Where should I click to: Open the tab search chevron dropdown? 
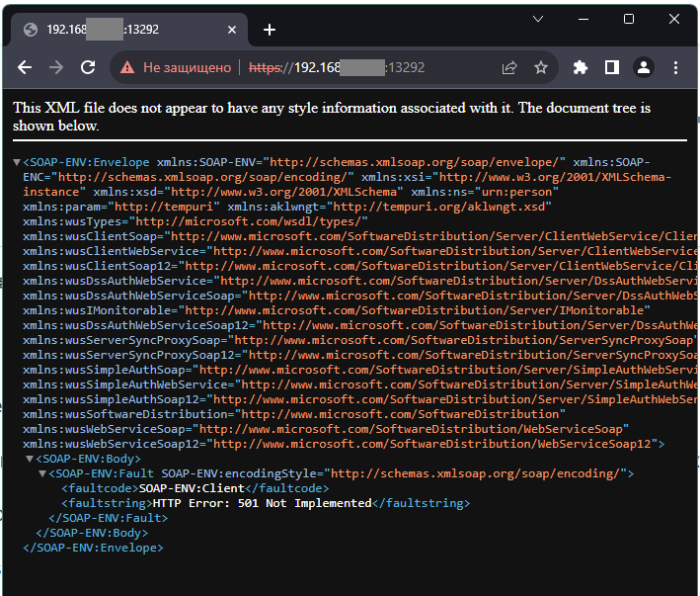pyautogui.click(x=536, y=19)
